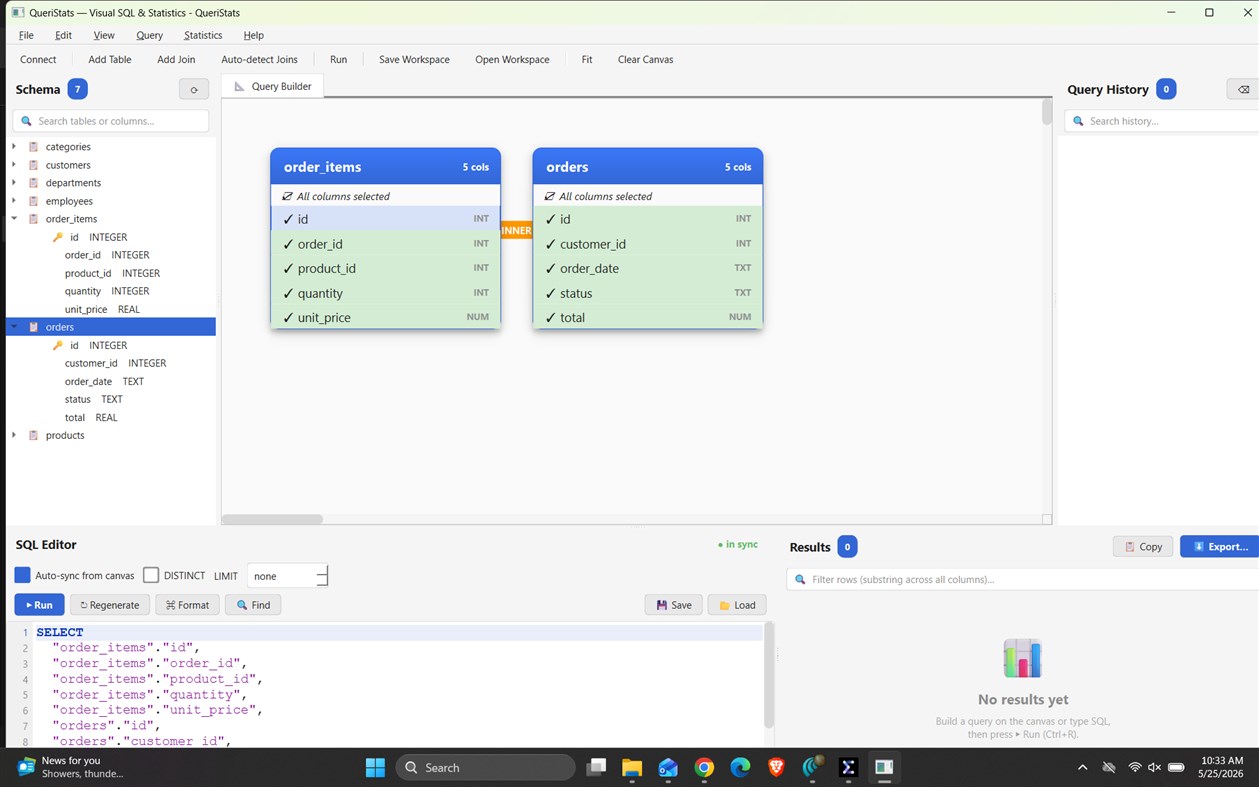Viewport: 1259px width, 787px height.
Task: Click the departments table icon
Action: coord(34,183)
